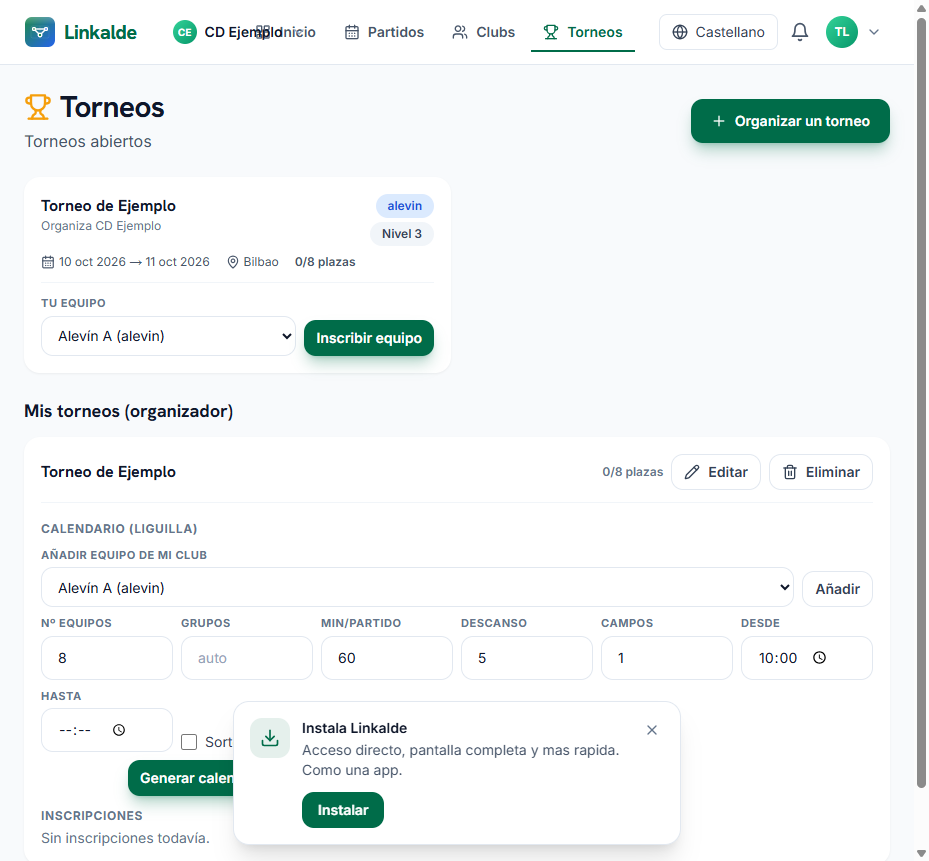Click the plus icon on Organizar un torneo

(719, 121)
